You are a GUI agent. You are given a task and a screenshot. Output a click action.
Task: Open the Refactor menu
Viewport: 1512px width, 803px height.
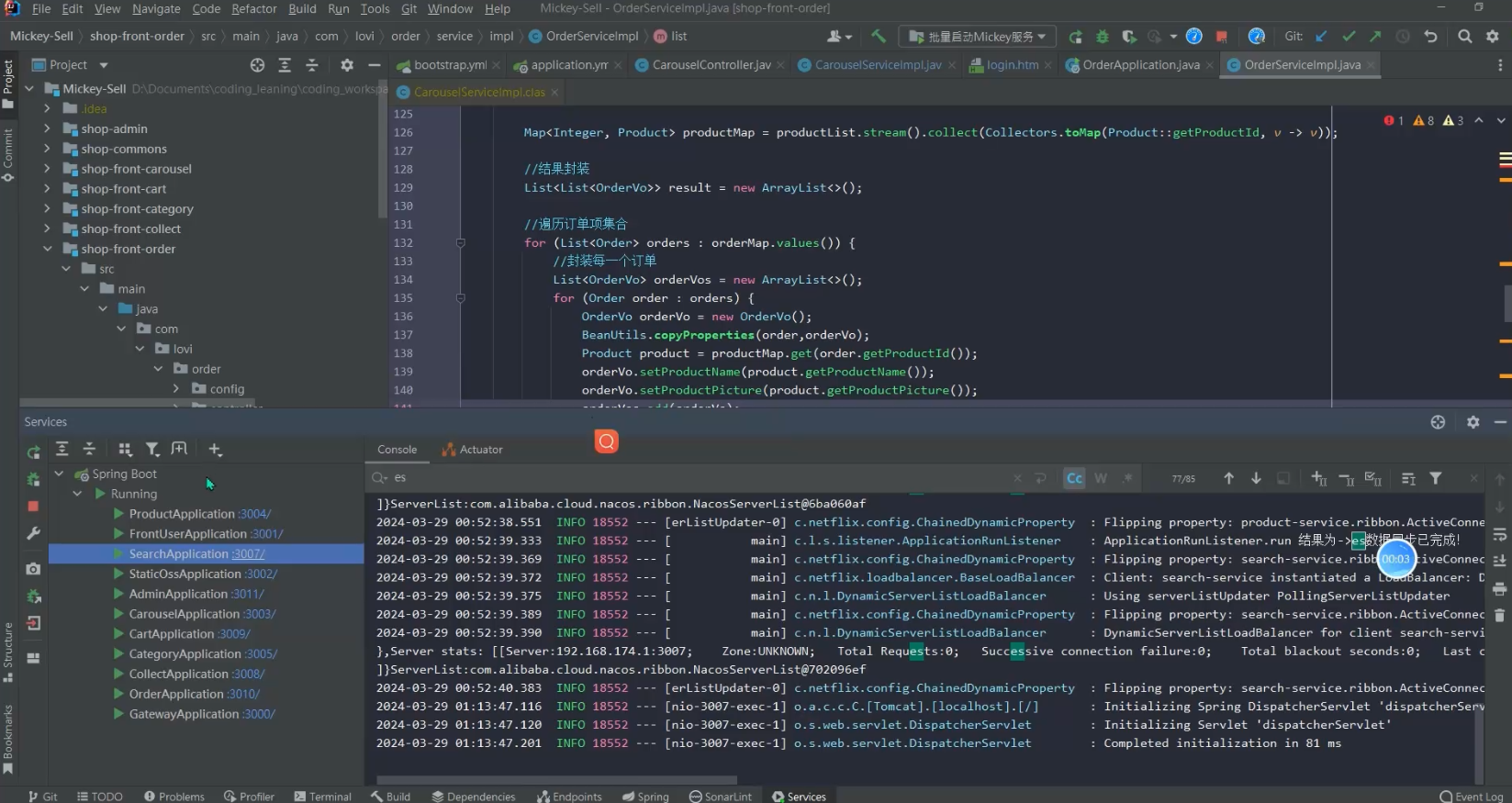pos(254,8)
